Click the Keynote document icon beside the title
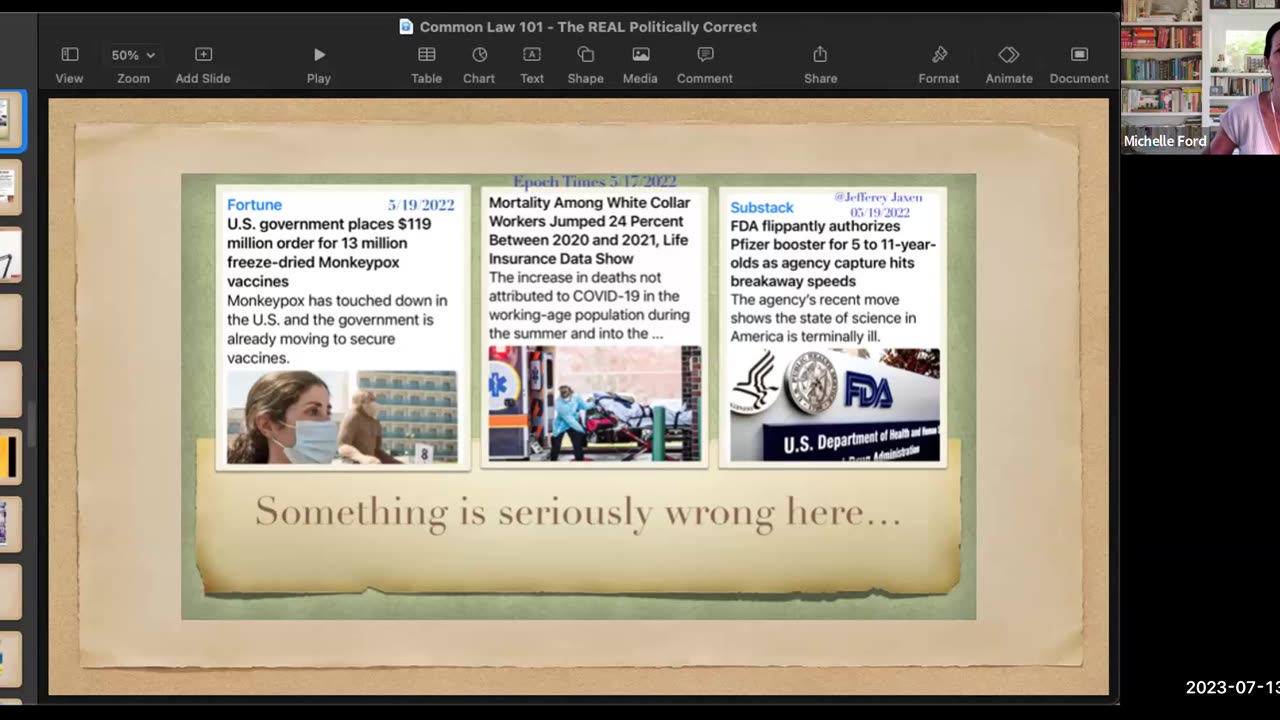The height and width of the screenshot is (720, 1280). pos(406,27)
